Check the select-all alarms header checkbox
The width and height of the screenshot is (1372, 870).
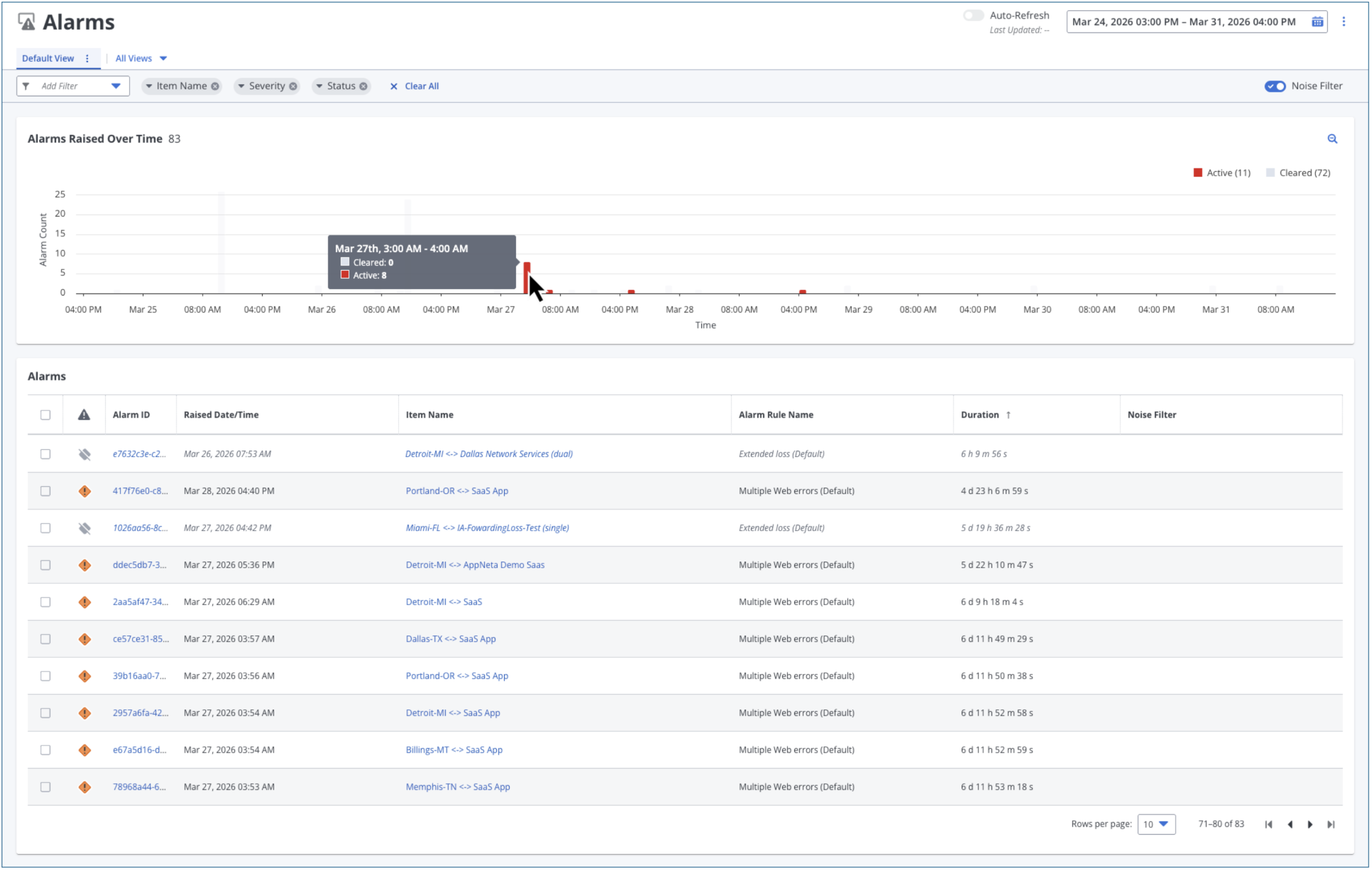(x=45, y=415)
